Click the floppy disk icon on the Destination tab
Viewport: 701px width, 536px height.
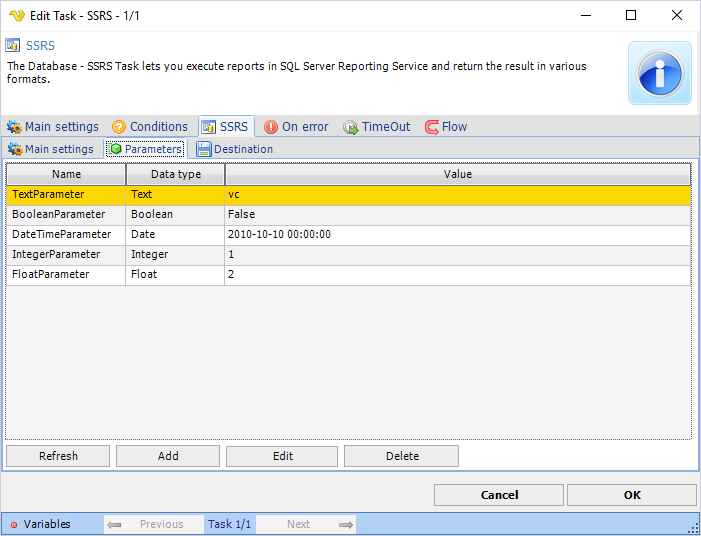coord(203,149)
